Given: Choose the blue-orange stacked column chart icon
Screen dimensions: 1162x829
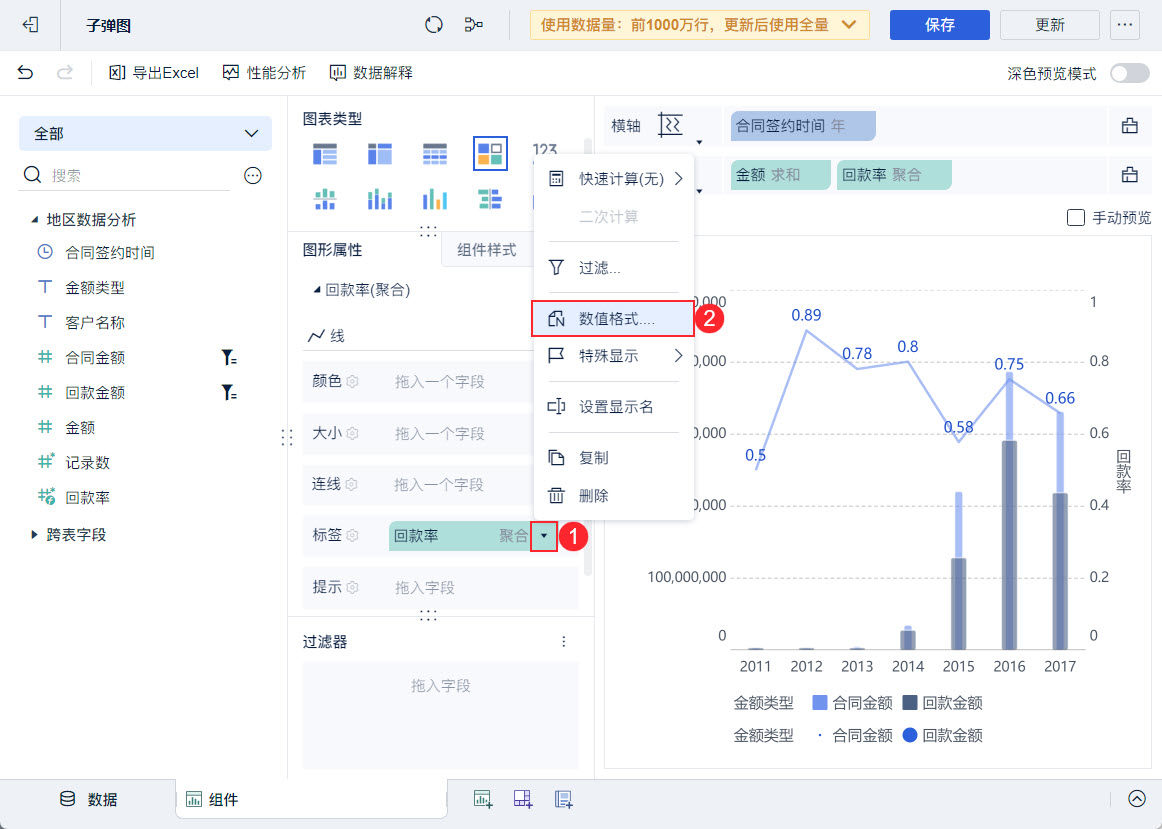Looking at the screenshot, I should [379, 199].
